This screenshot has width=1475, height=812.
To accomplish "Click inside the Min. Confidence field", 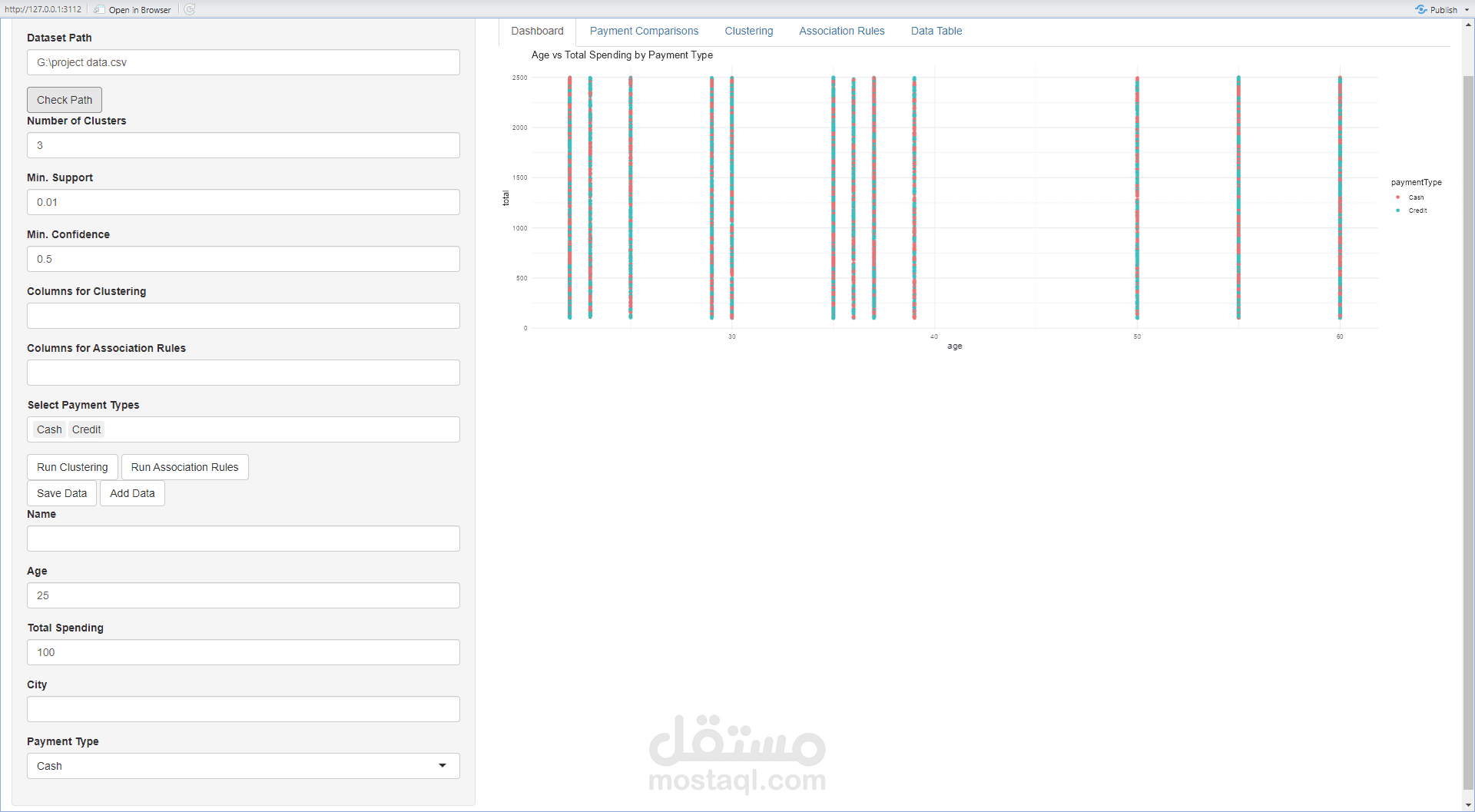I will point(243,259).
